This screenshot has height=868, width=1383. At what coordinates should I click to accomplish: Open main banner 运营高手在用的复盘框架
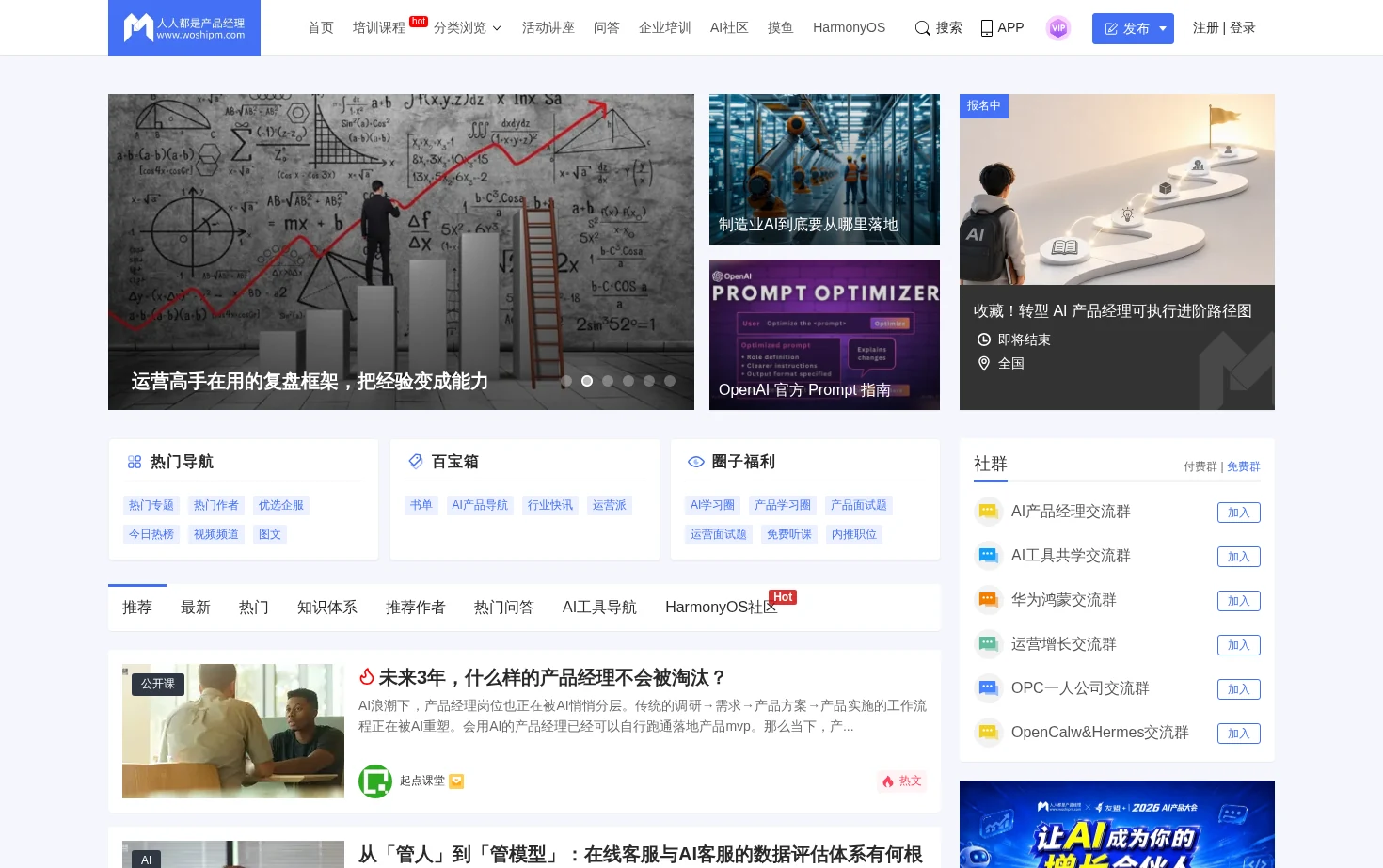tap(401, 252)
